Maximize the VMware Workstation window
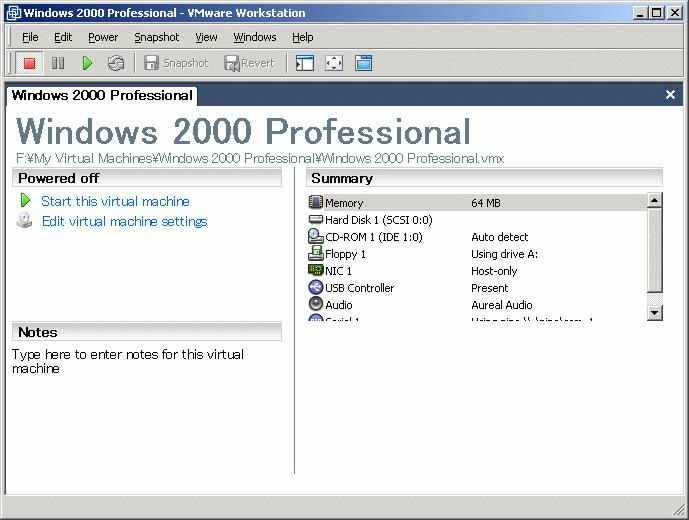Viewport: 689px width, 520px height. (656, 13)
